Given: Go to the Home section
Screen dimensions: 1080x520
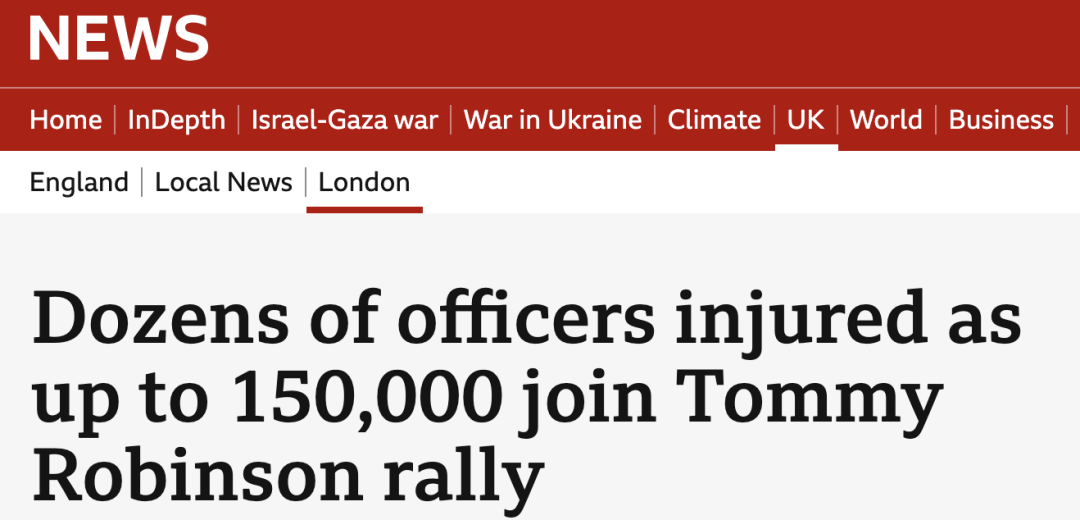Looking at the screenshot, I should coord(65,121).
